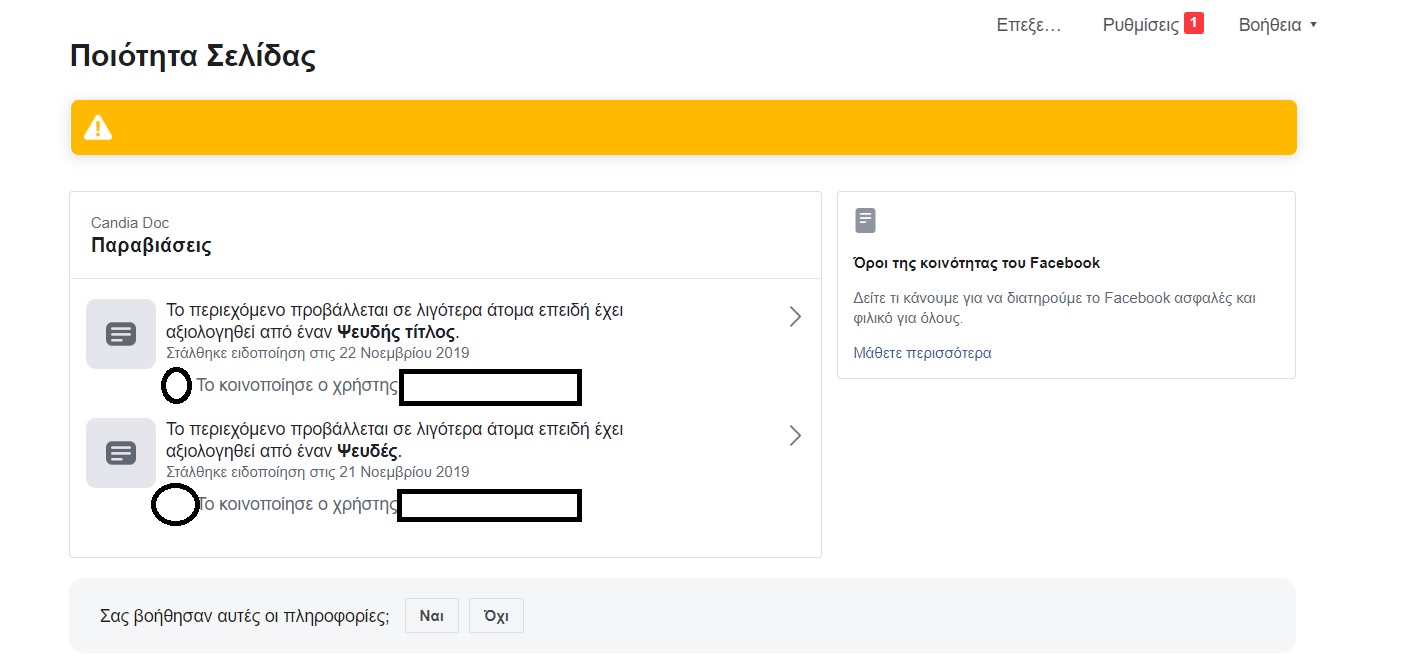Viewport: 1405px width, 655px height.
Task: Click the redacted user name under first violation
Action: click(x=490, y=387)
